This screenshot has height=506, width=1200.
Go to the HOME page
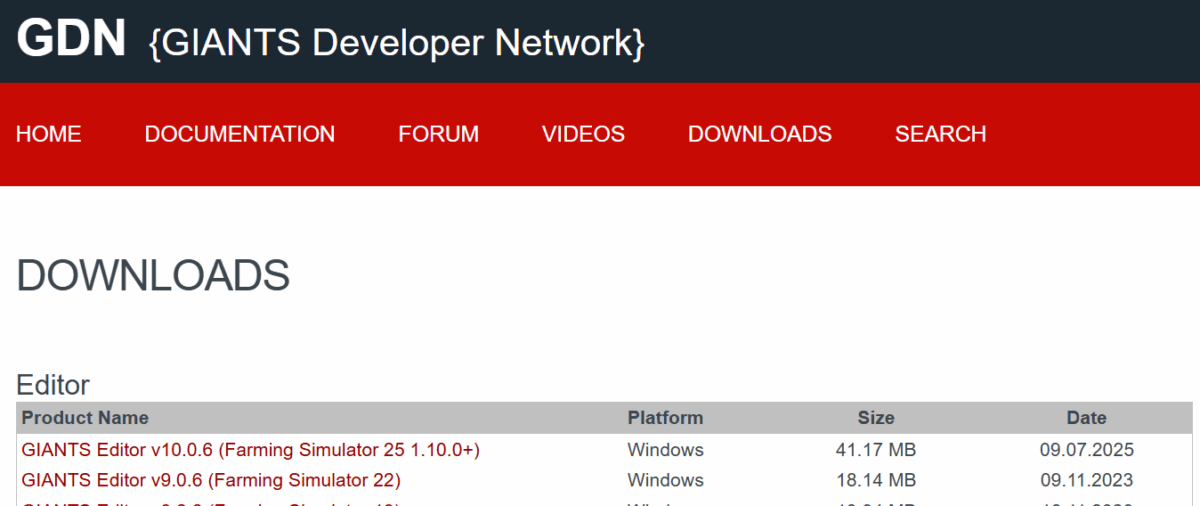[49, 134]
